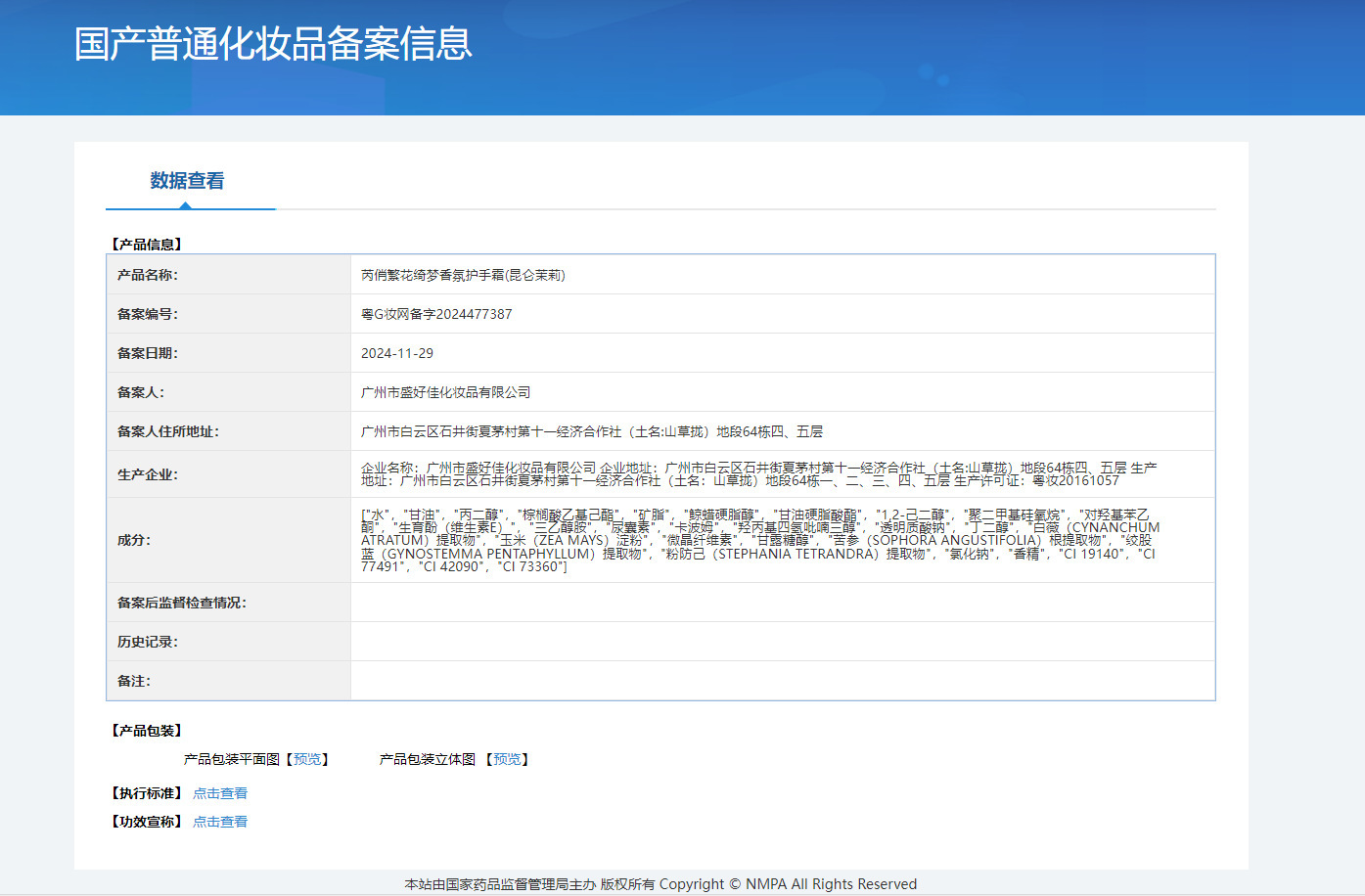Click the NMPA copyright footer text
Screen dimensions: 1365x896
[x=660, y=884]
